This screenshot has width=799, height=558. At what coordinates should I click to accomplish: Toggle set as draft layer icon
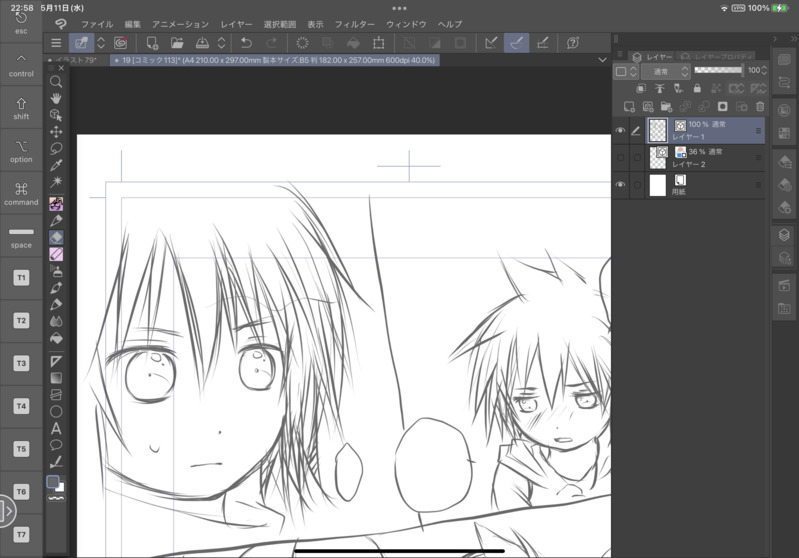click(678, 89)
